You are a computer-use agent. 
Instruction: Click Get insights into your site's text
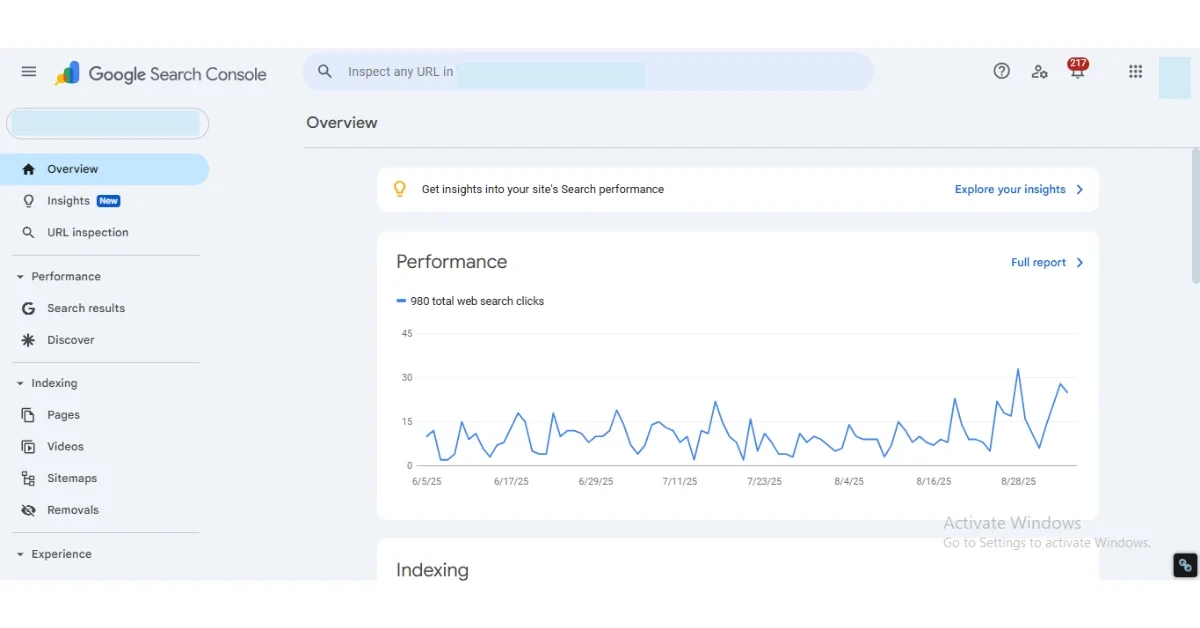coord(543,189)
